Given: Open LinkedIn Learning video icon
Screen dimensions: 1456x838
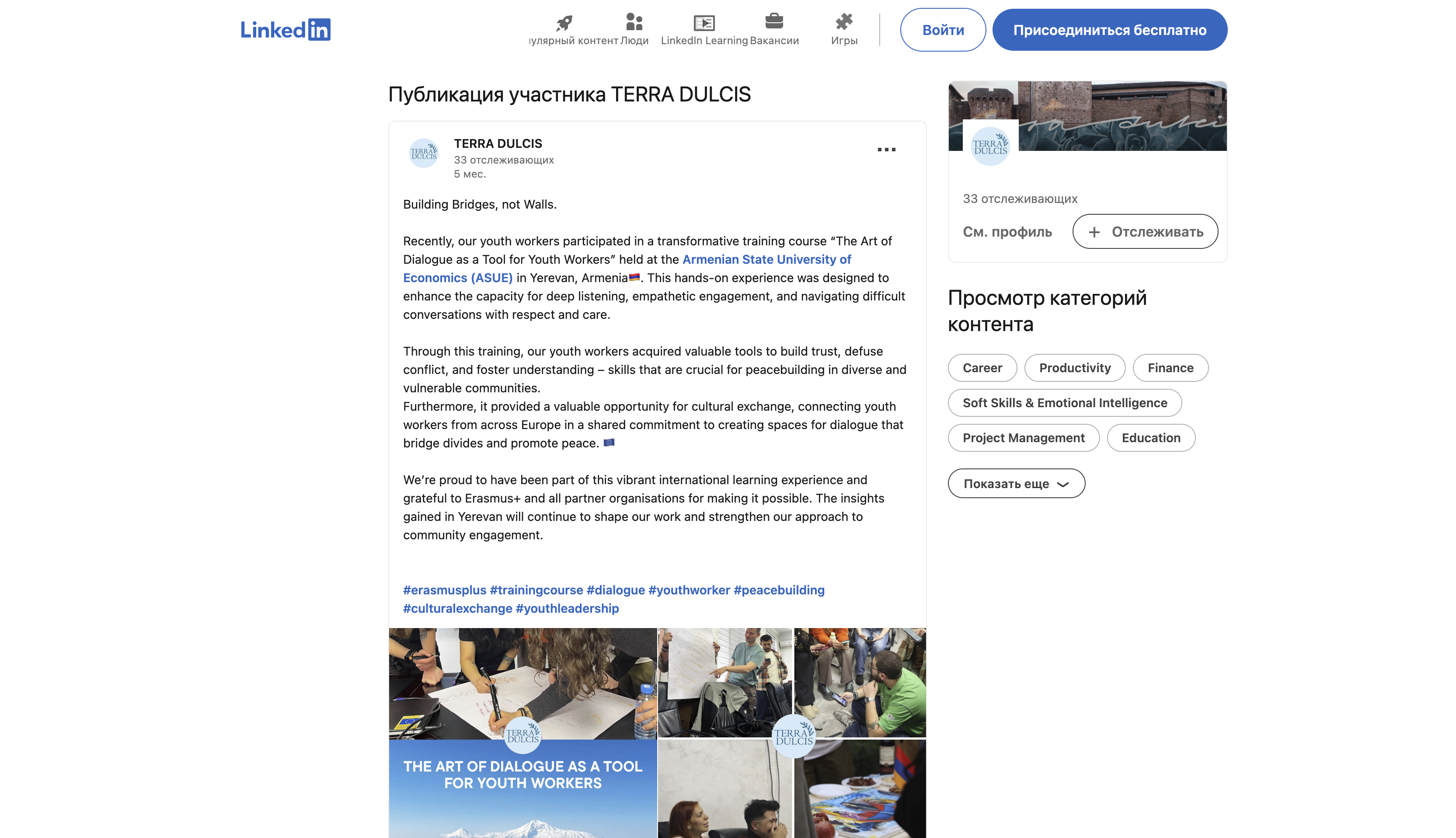Looking at the screenshot, I should [704, 22].
